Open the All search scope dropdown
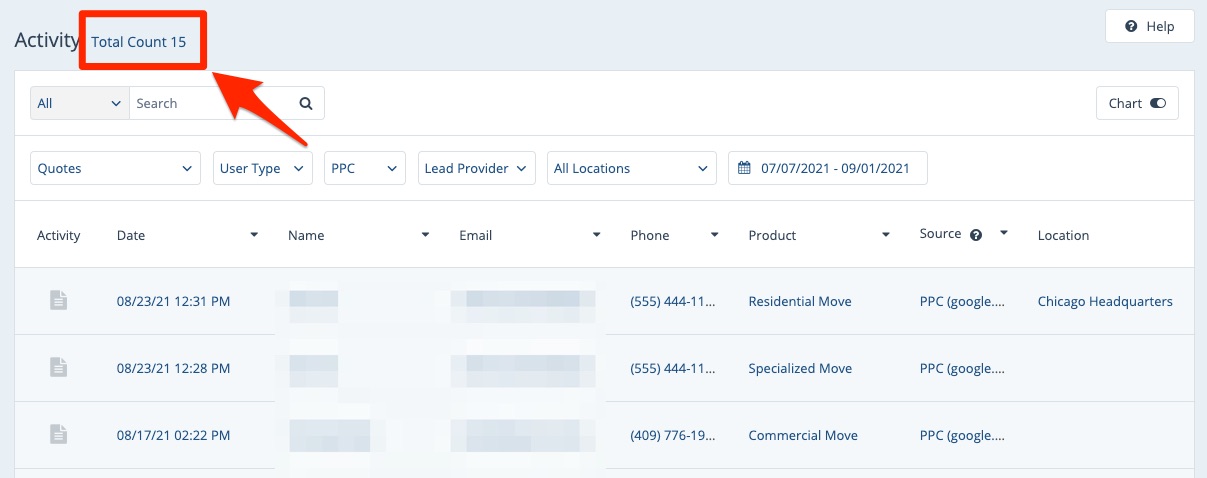Viewport: 1207px width, 478px height. point(79,103)
